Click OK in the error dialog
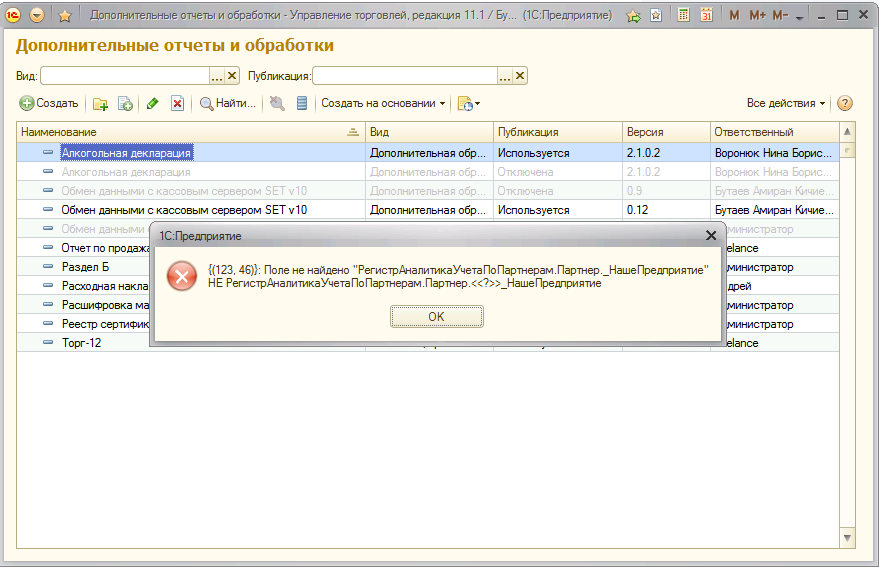The height and width of the screenshot is (567, 879). pyautogui.click(x=437, y=316)
